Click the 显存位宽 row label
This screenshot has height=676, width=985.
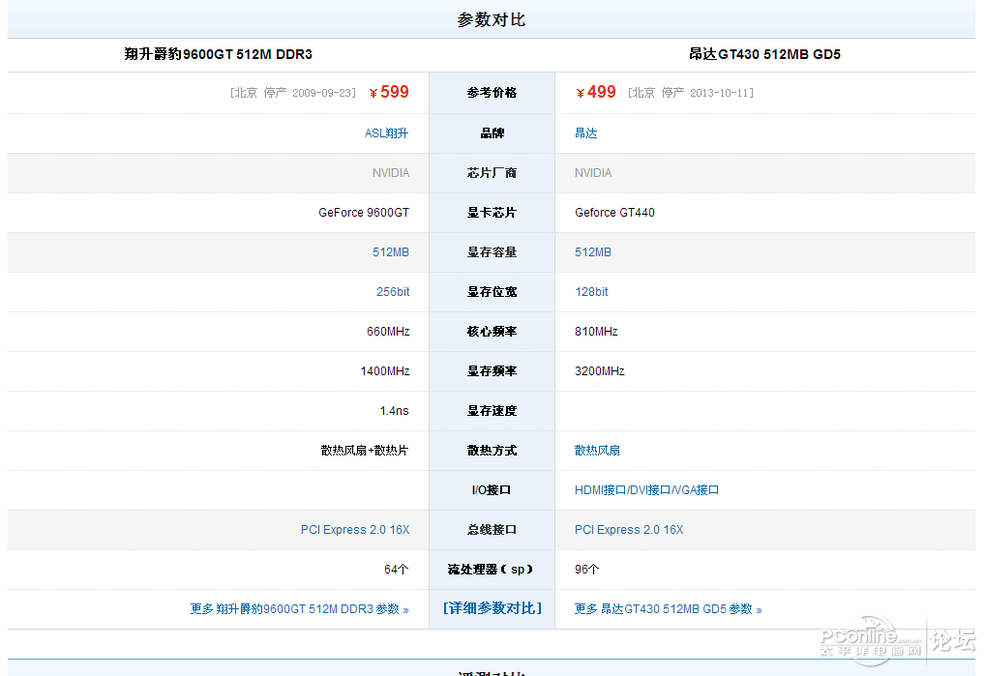[x=492, y=292]
